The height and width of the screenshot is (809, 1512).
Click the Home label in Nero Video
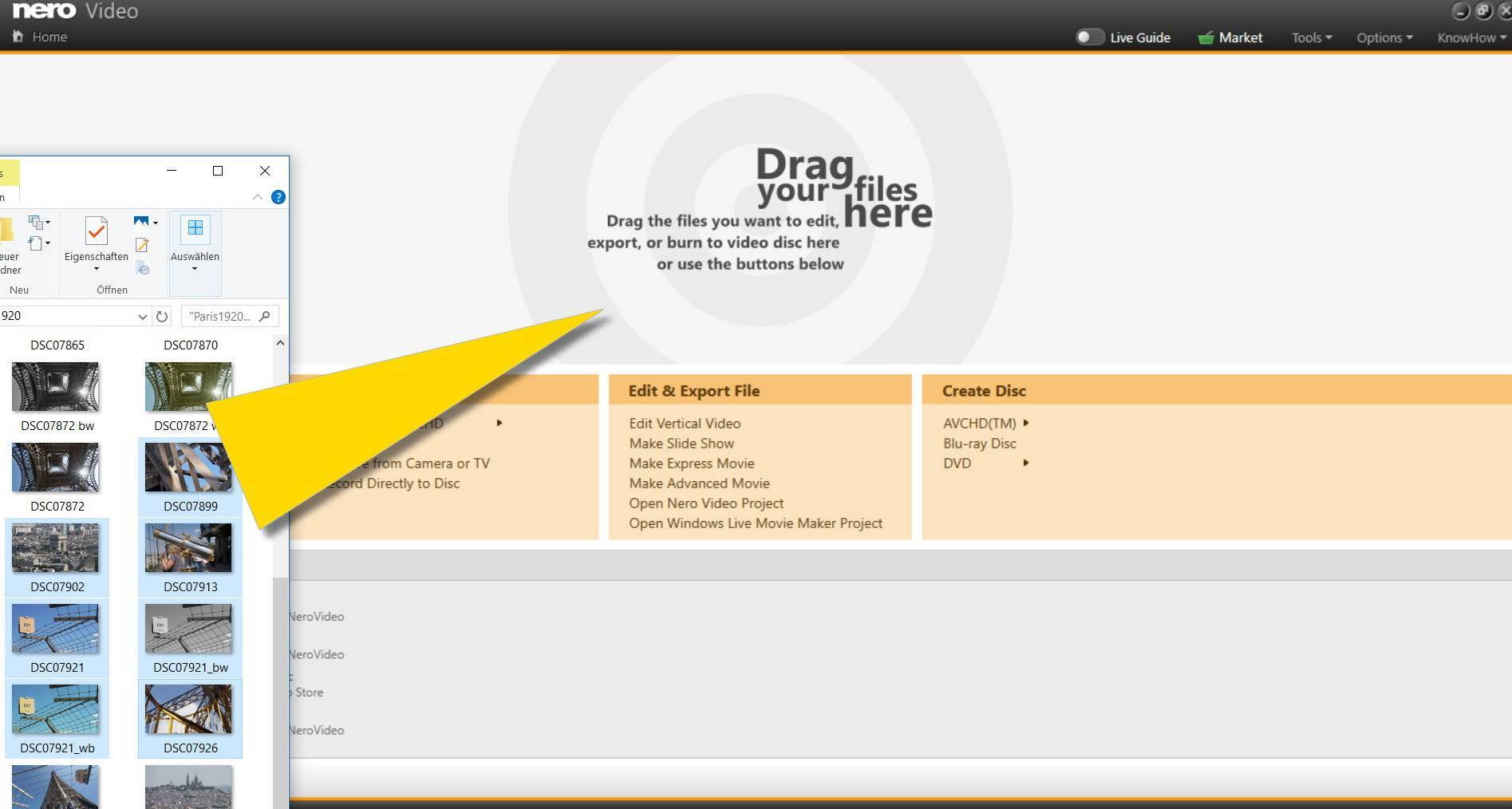[x=49, y=37]
